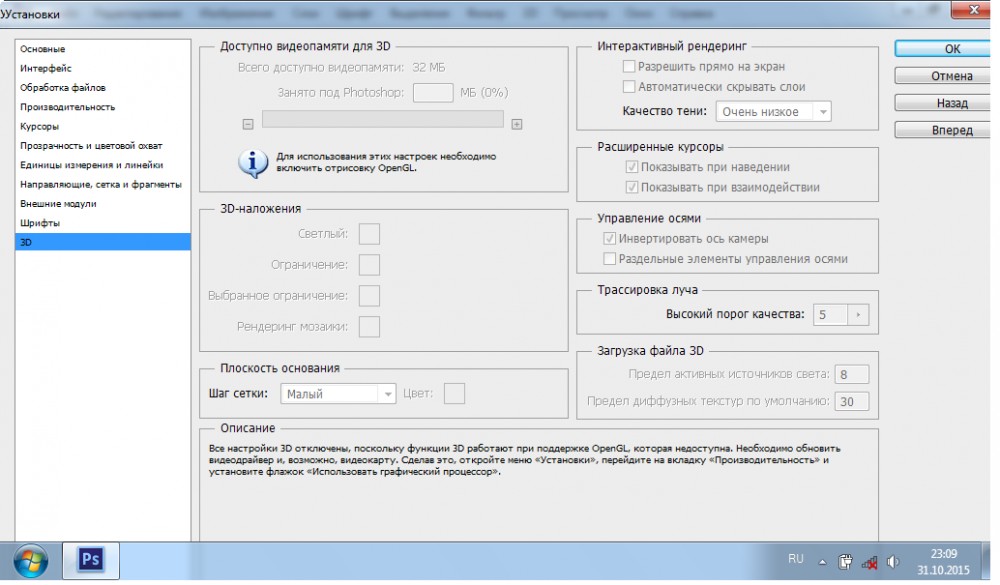Viewport: 1000px width, 585px height.
Task: Click the info icon next to the OpenGL notice
Action: pos(253,163)
